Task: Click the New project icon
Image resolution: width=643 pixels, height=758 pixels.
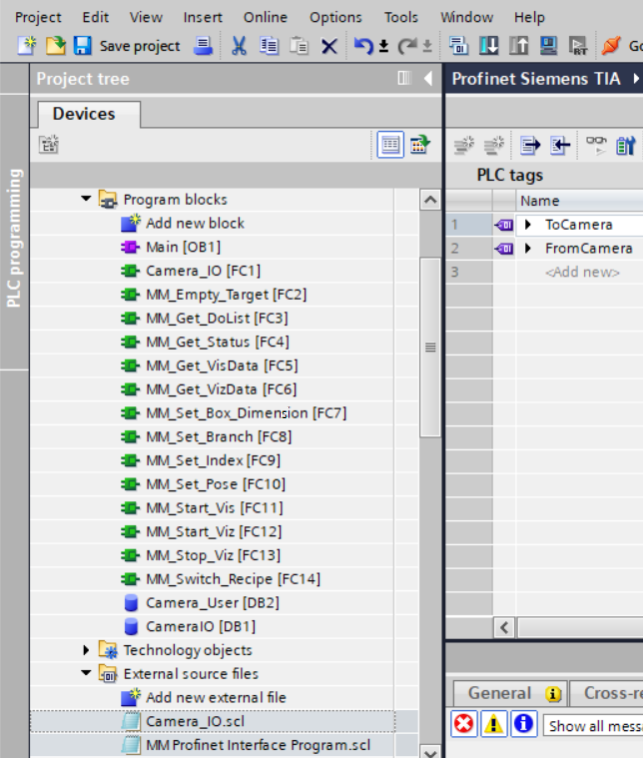Action: pyautogui.click(x=27, y=46)
